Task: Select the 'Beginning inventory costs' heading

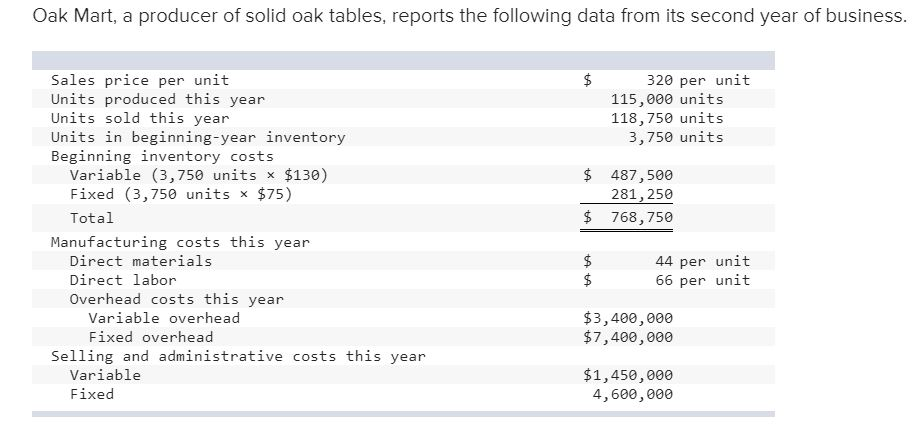Action: 162,156
